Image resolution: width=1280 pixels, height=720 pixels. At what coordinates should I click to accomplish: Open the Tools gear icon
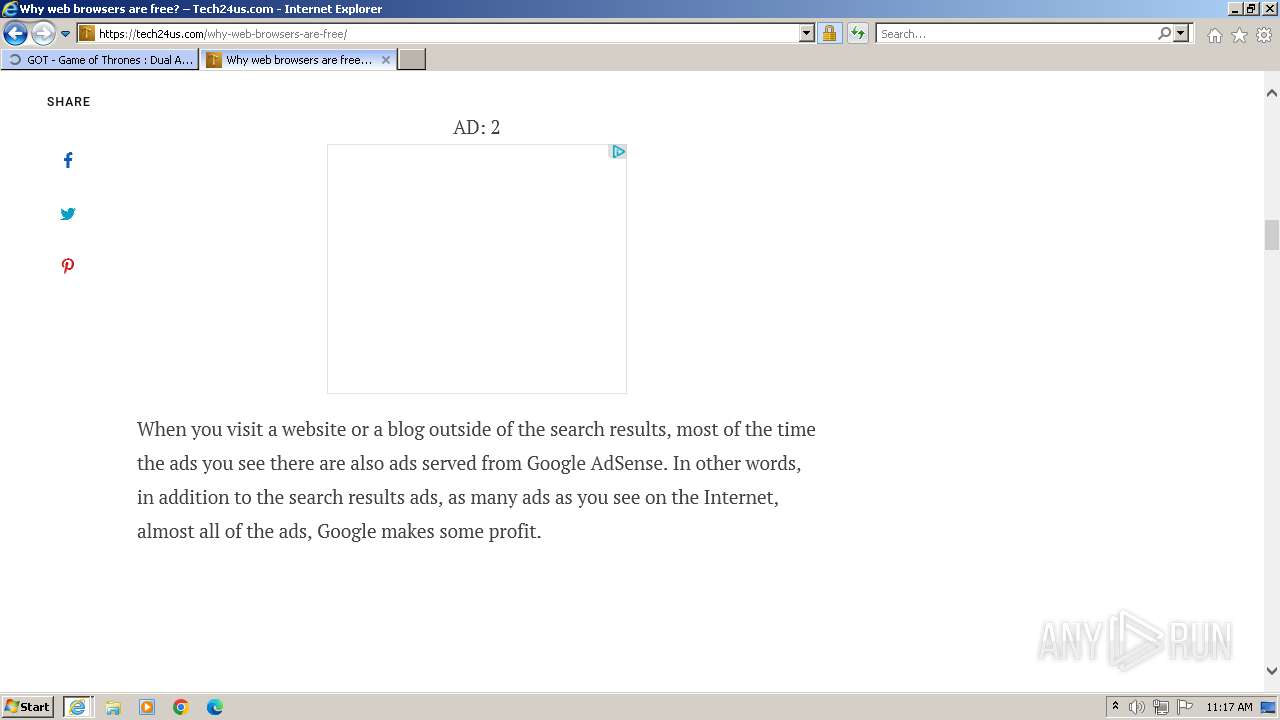pos(1264,35)
